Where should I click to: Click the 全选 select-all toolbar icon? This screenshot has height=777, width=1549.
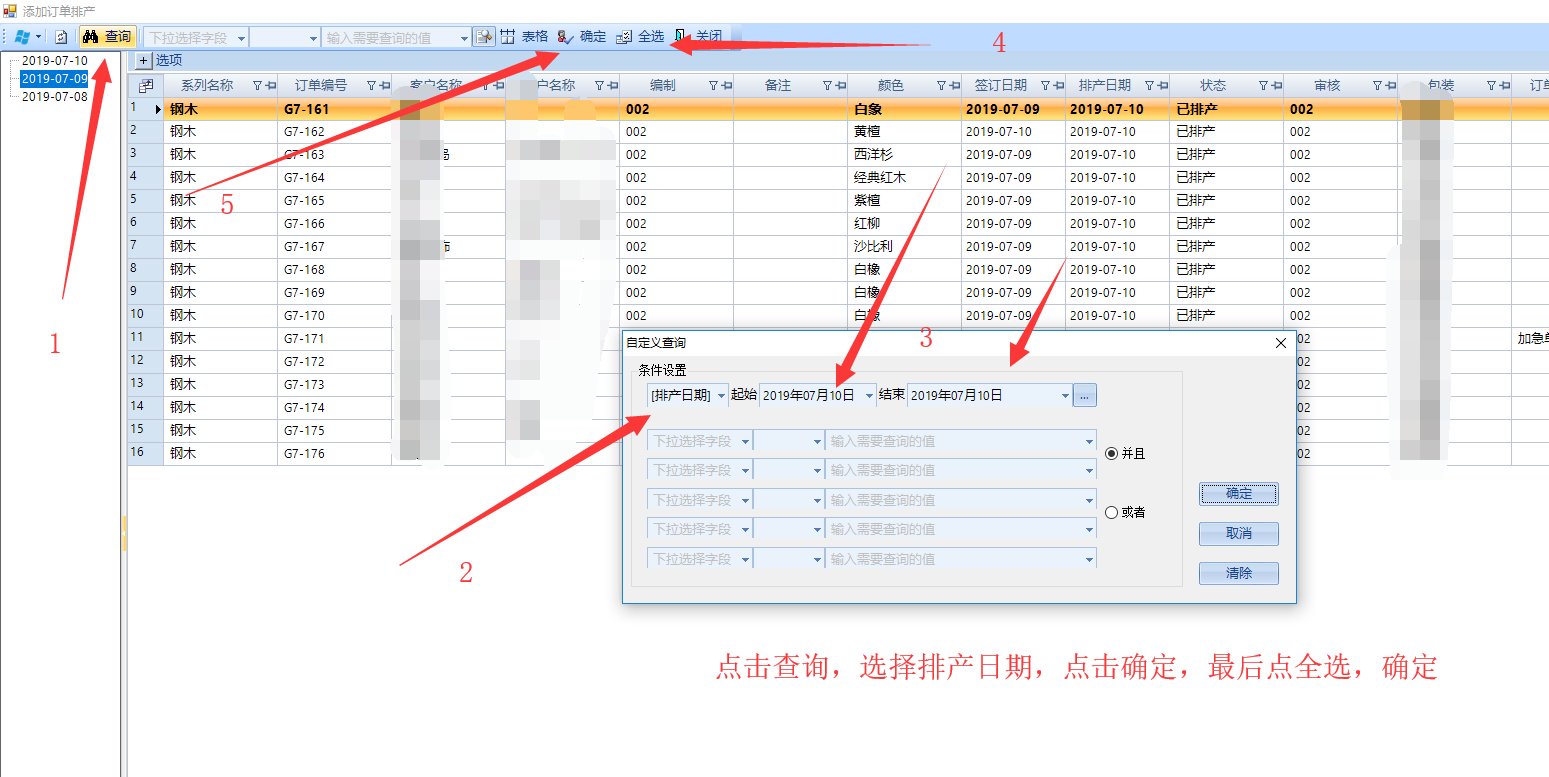(x=624, y=37)
